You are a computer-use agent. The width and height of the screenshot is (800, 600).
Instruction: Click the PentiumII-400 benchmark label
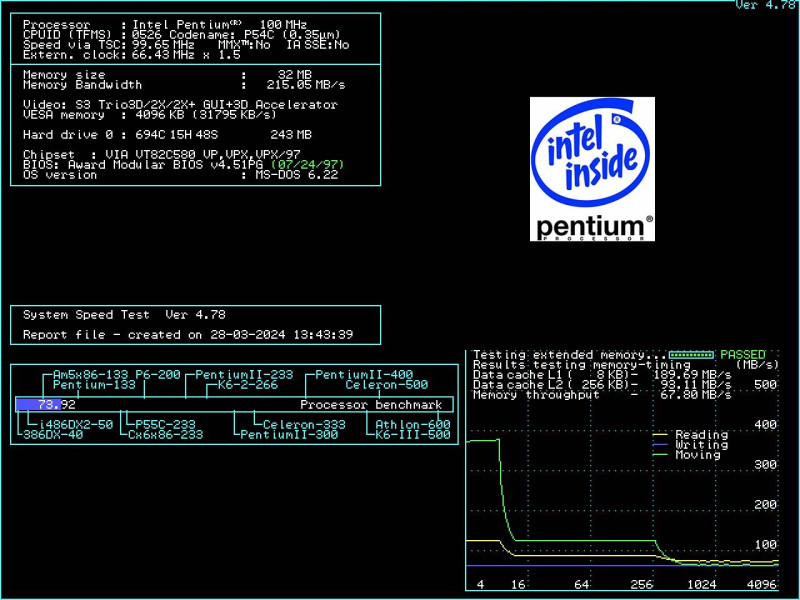(364, 374)
